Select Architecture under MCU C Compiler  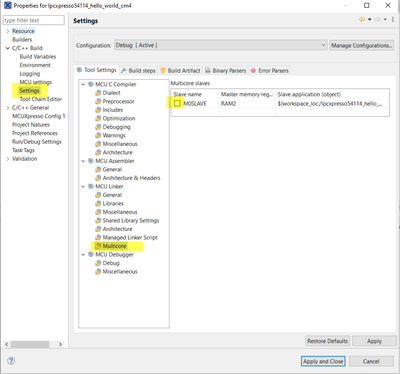coord(117,152)
